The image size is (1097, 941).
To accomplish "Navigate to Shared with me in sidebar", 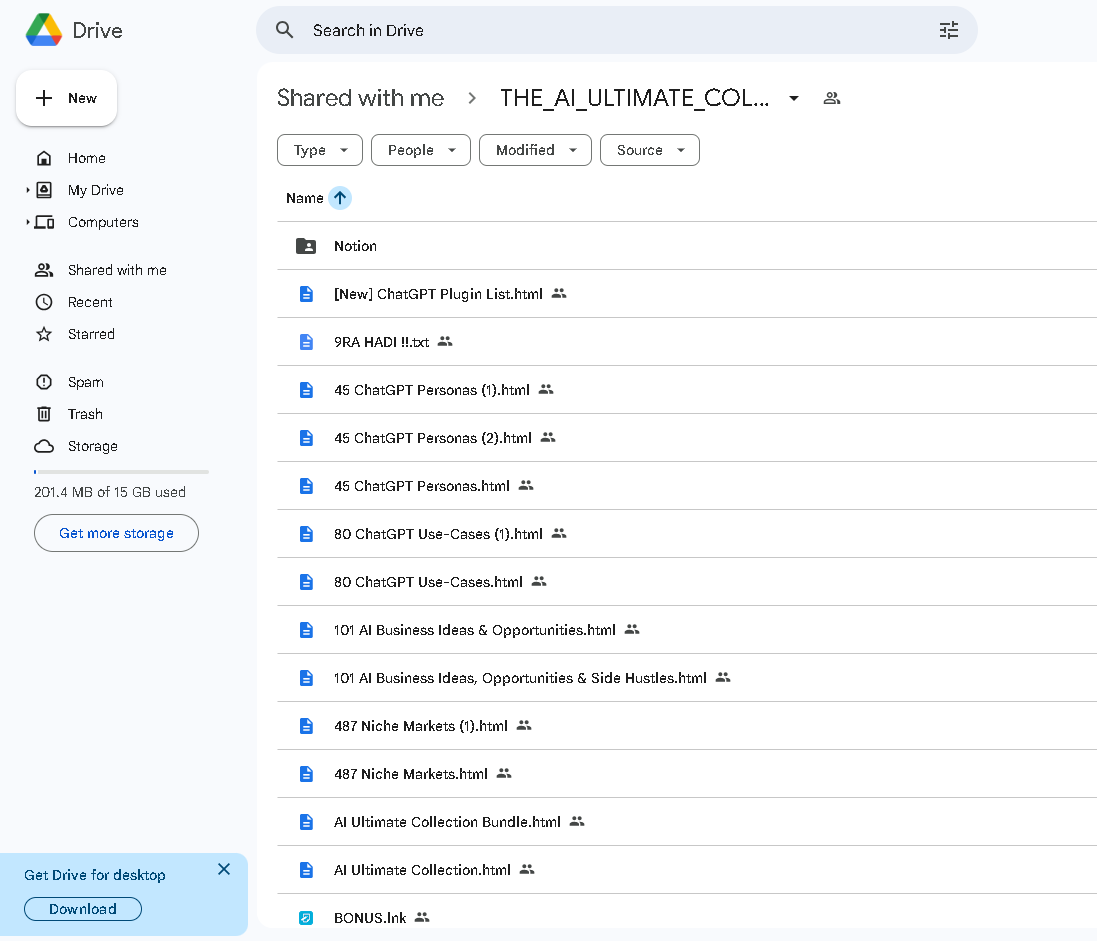I will point(117,270).
